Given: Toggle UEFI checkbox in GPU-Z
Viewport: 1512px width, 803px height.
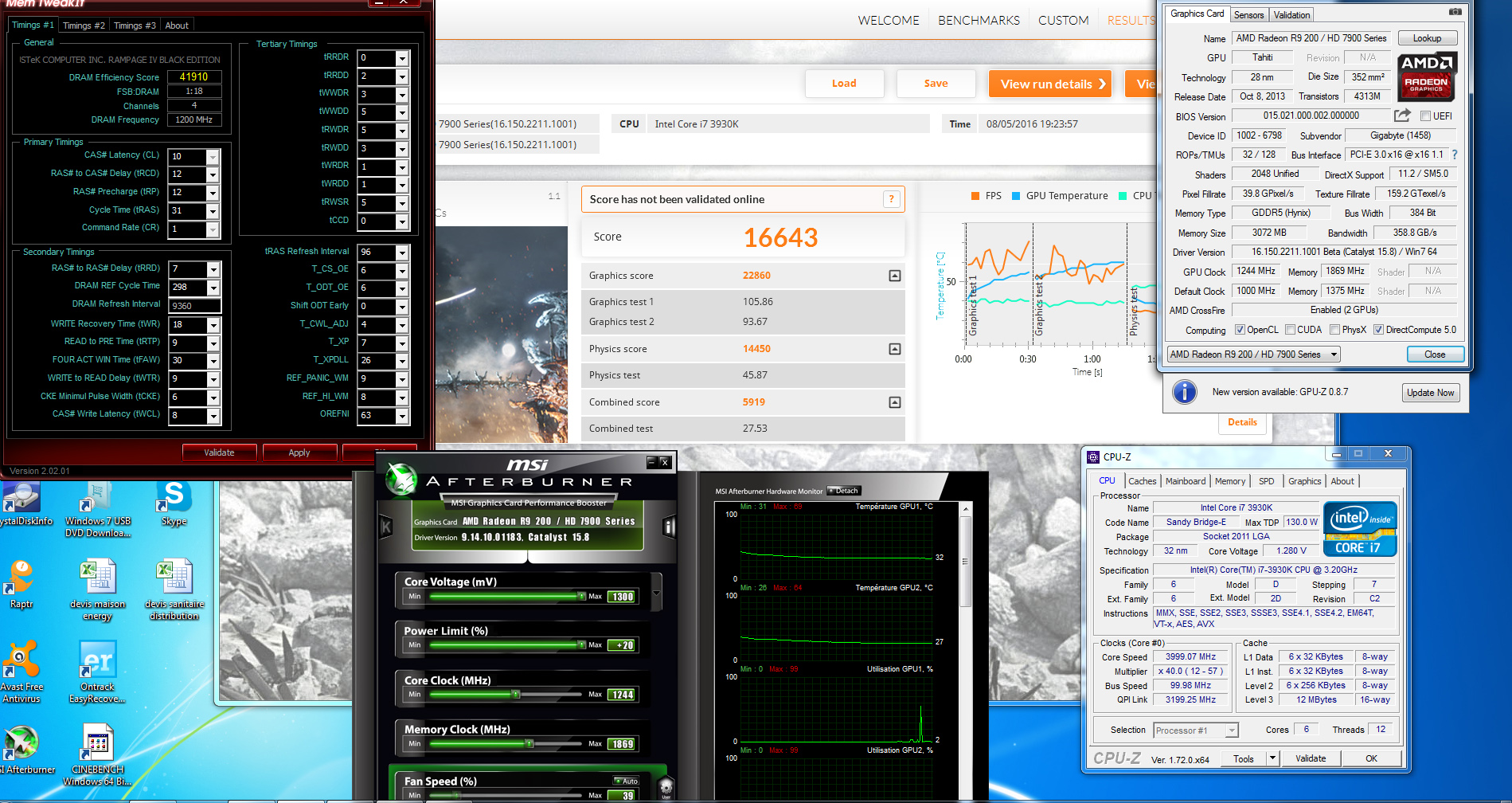Looking at the screenshot, I should pyautogui.click(x=1425, y=116).
